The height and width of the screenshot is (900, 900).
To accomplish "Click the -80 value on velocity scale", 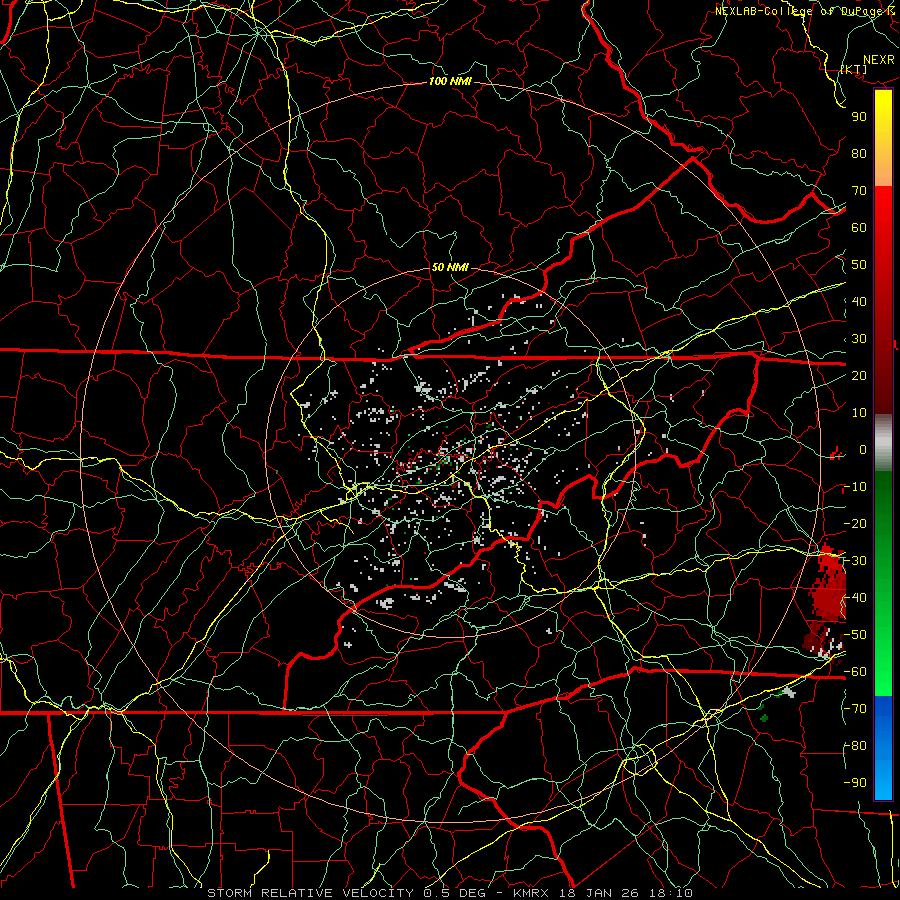I will click(855, 746).
